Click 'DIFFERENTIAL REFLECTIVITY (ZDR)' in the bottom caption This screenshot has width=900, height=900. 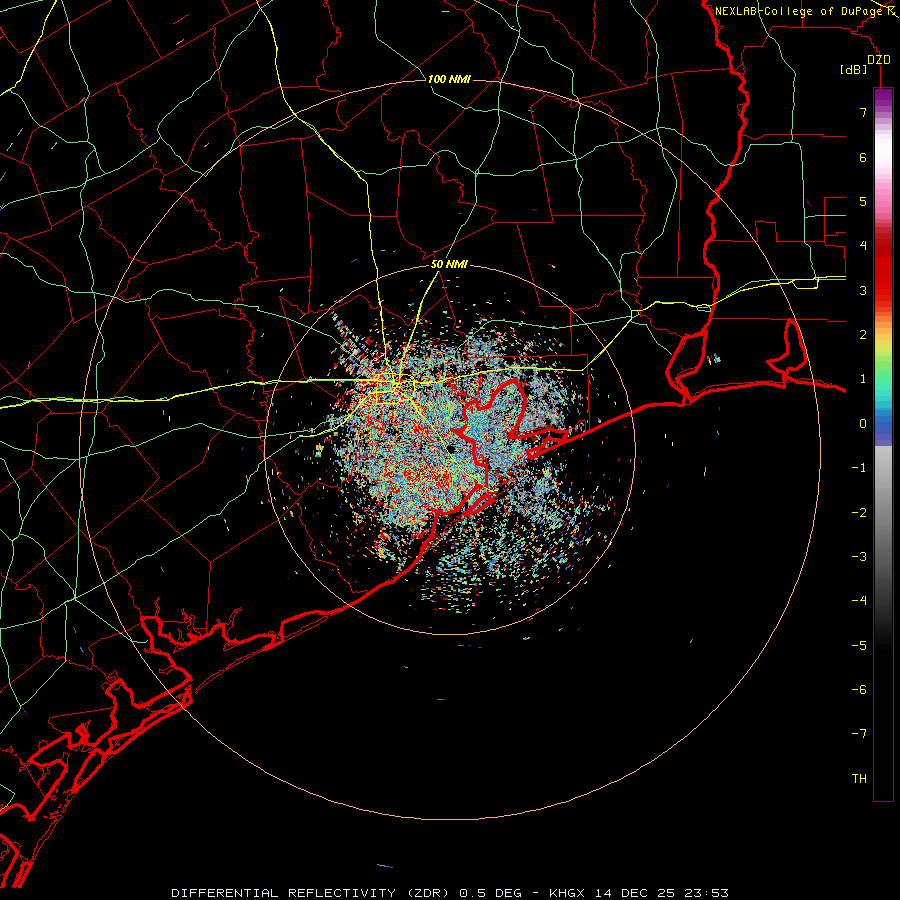[x=312, y=893]
